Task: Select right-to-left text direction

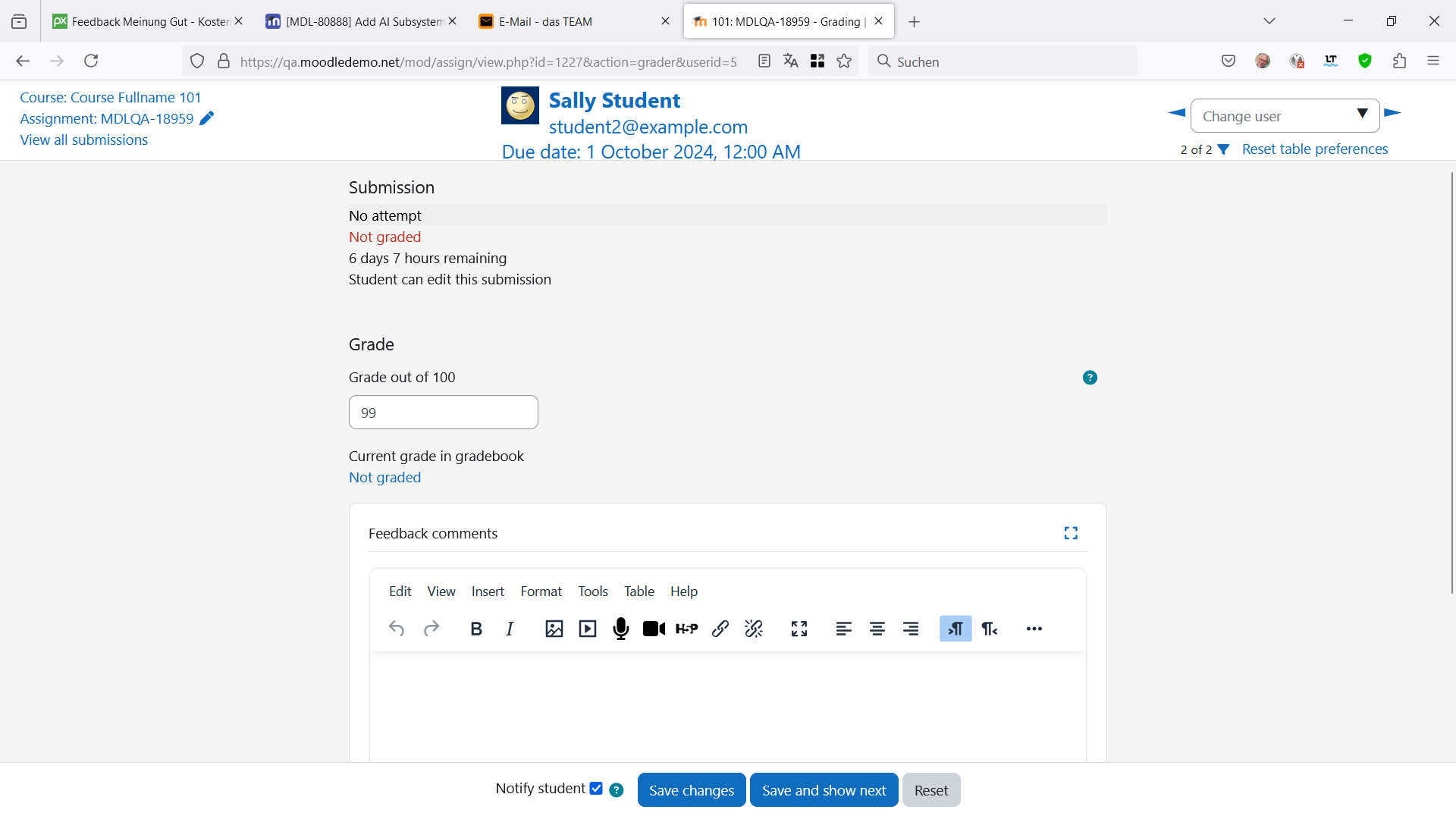Action: (x=990, y=629)
